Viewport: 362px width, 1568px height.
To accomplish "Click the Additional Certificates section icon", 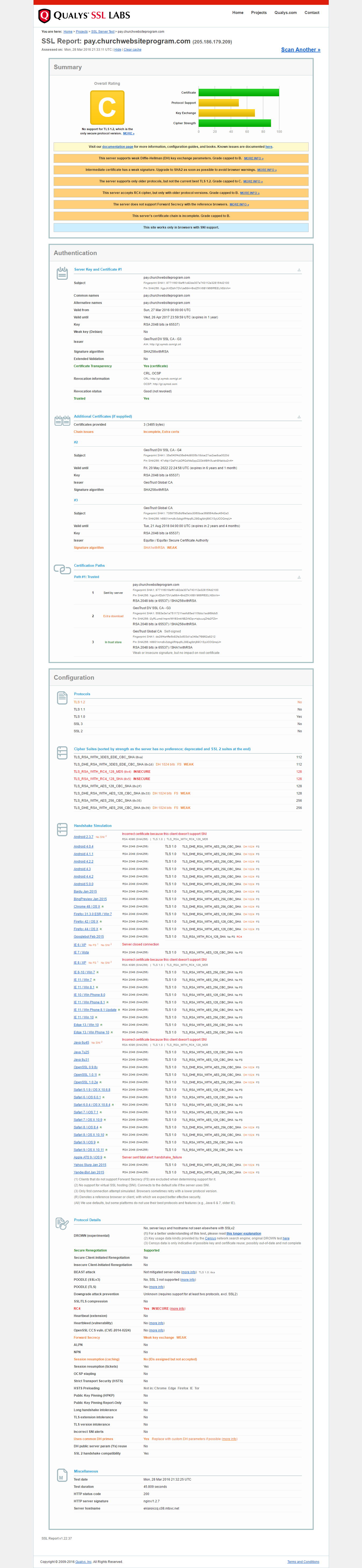I will [62, 421].
